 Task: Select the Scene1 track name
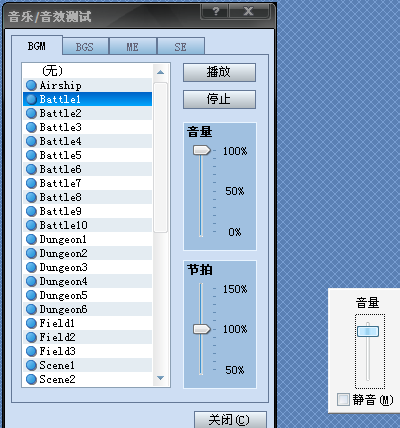57,365
